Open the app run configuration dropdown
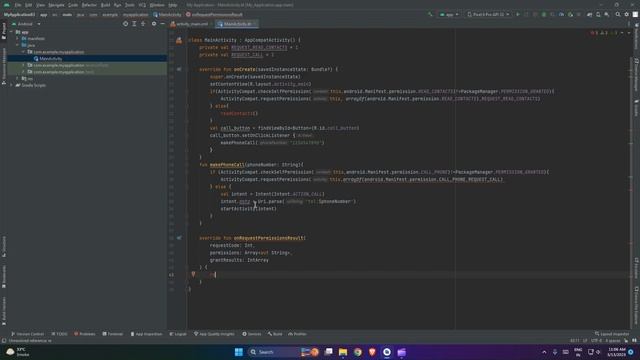 point(449,14)
